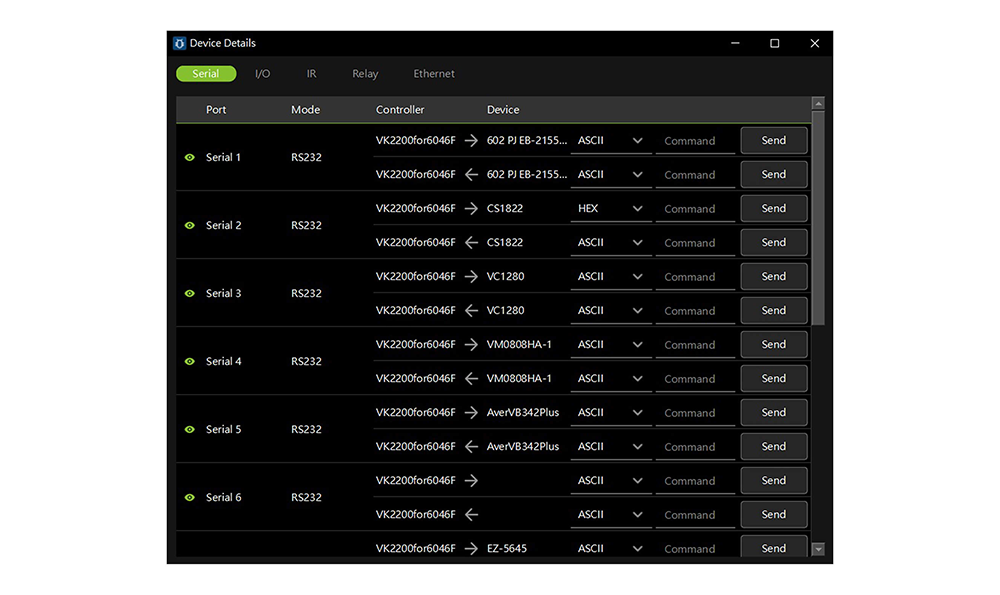Open the HEX format dropdown for CS1822

pos(610,209)
